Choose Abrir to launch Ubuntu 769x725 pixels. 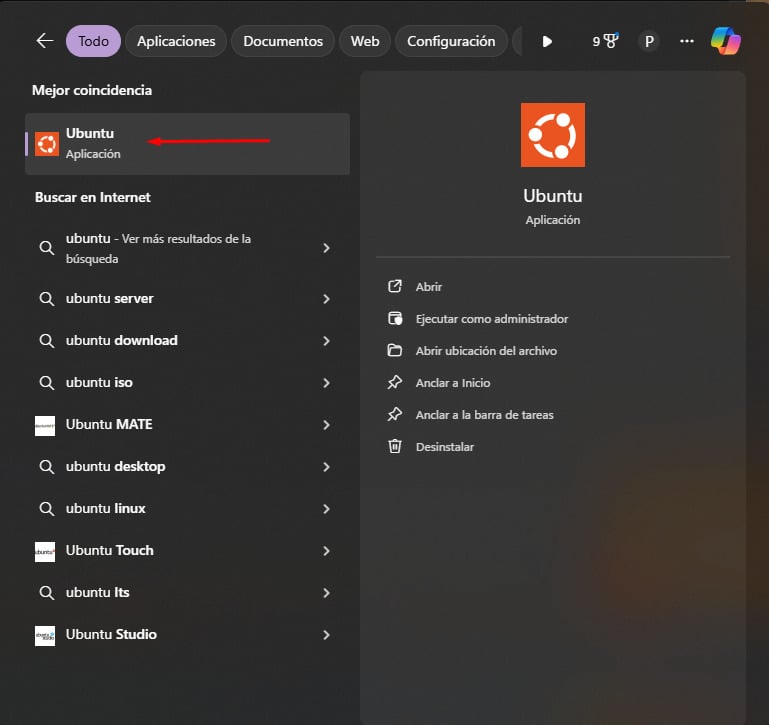(429, 287)
